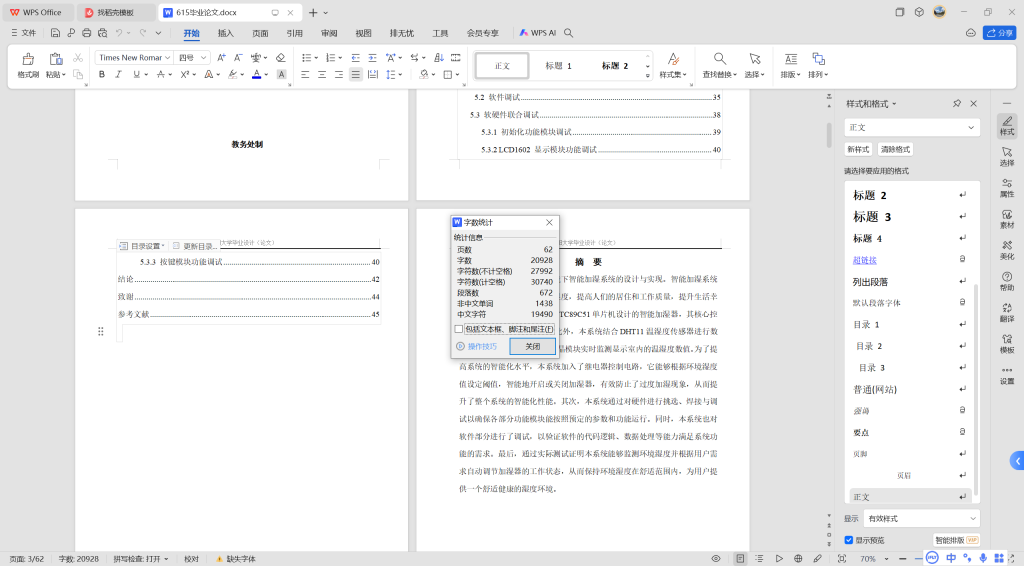Open the 有效样式 display filter dropdown

(x=921, y=518)
